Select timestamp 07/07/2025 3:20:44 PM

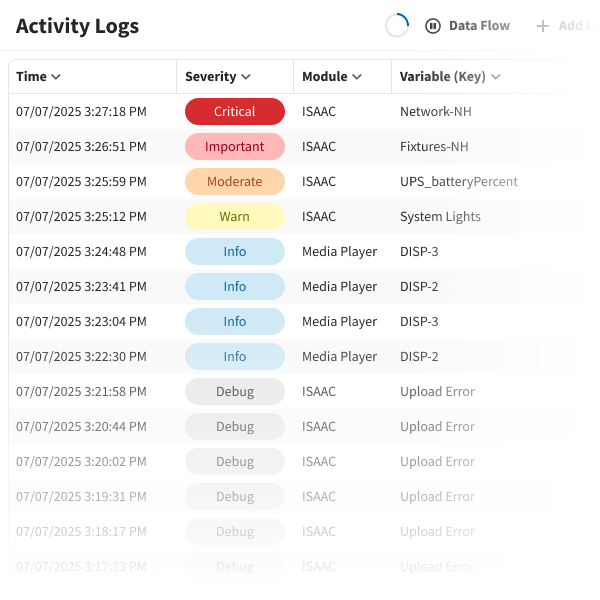81,427
